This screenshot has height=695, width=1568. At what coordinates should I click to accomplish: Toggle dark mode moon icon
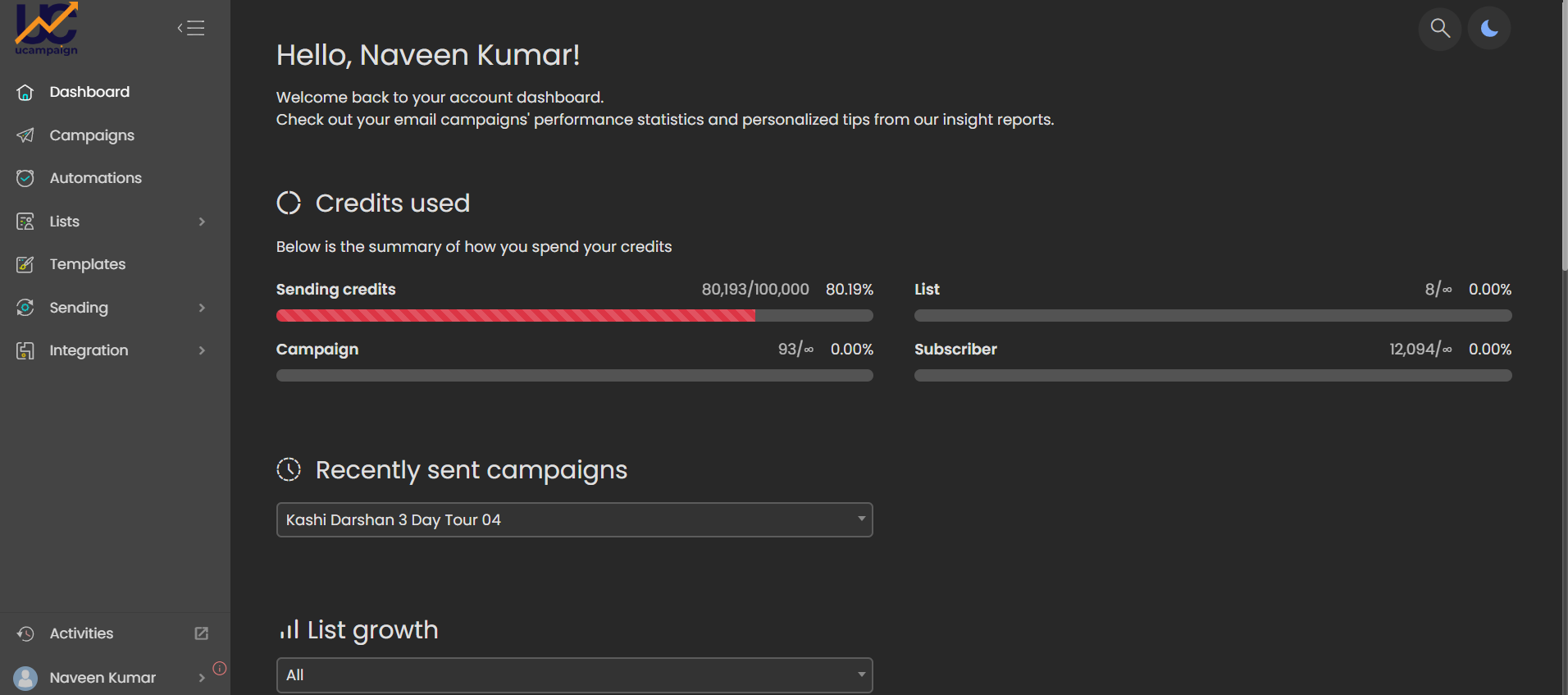(1488, 29)
